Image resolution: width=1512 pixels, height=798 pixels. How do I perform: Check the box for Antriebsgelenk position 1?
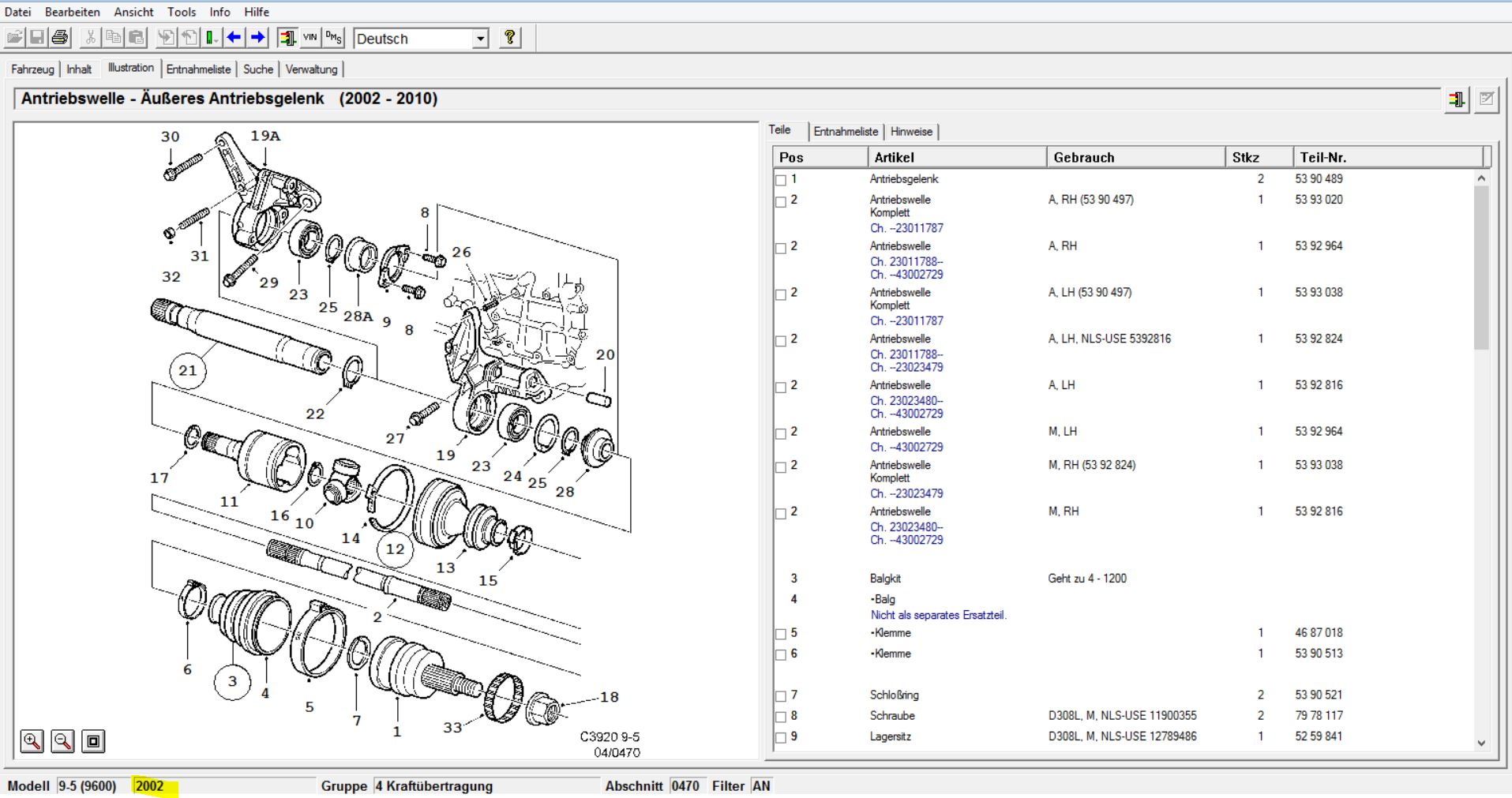[x=781, y=180]
